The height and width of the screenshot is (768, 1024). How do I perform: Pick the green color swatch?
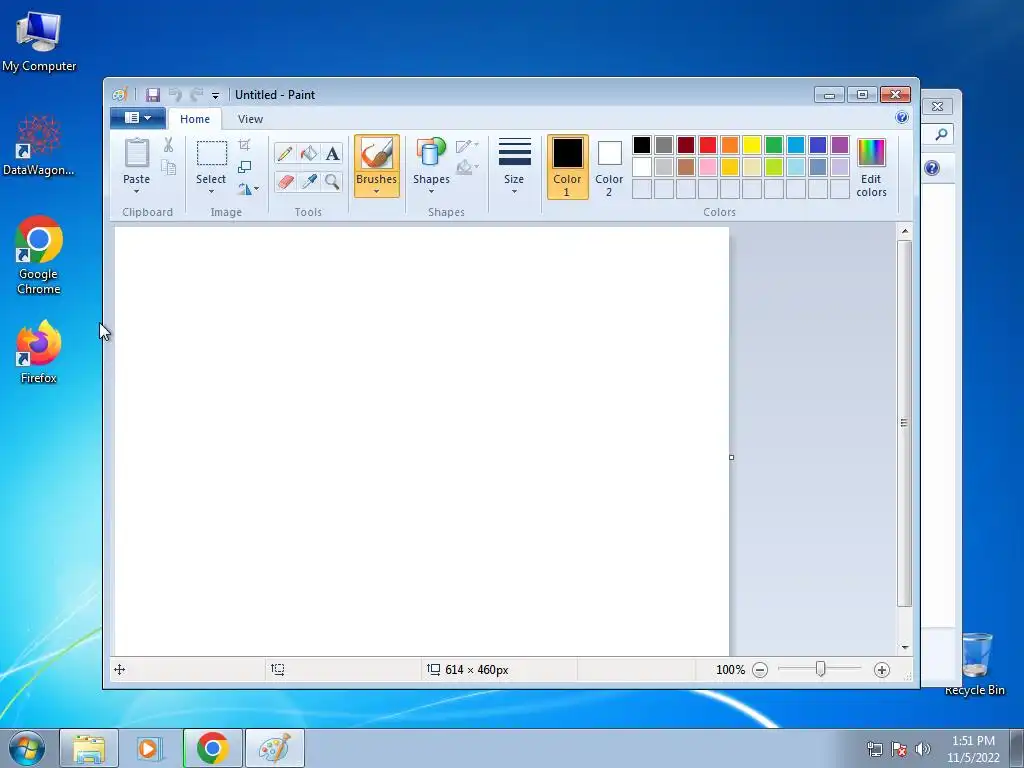(774, 145)
